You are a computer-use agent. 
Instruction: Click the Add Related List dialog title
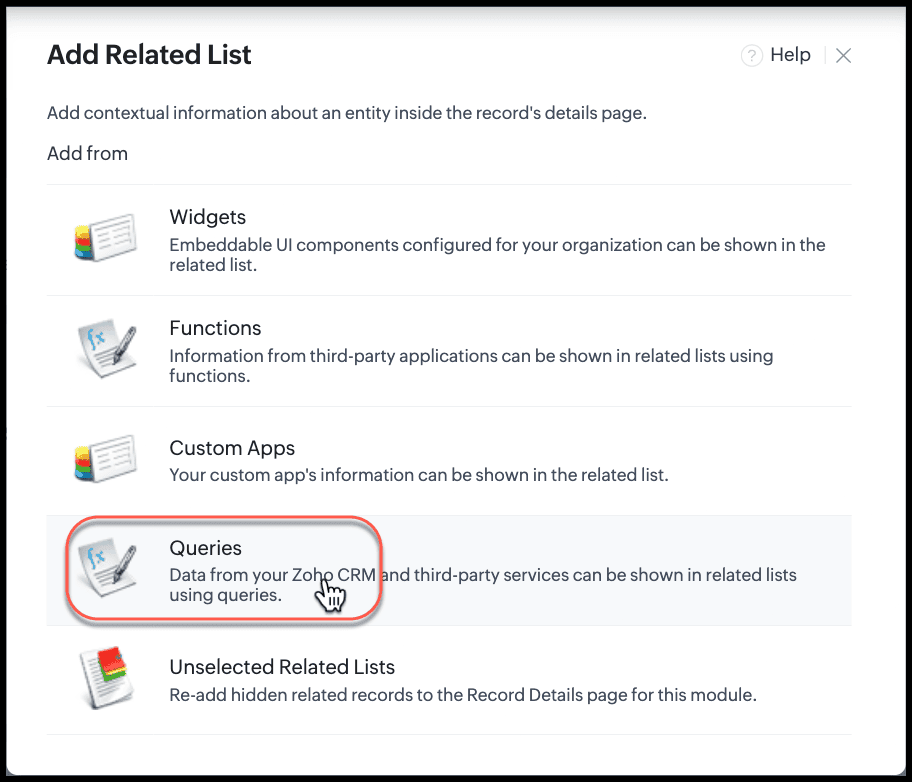click(149, 55)
